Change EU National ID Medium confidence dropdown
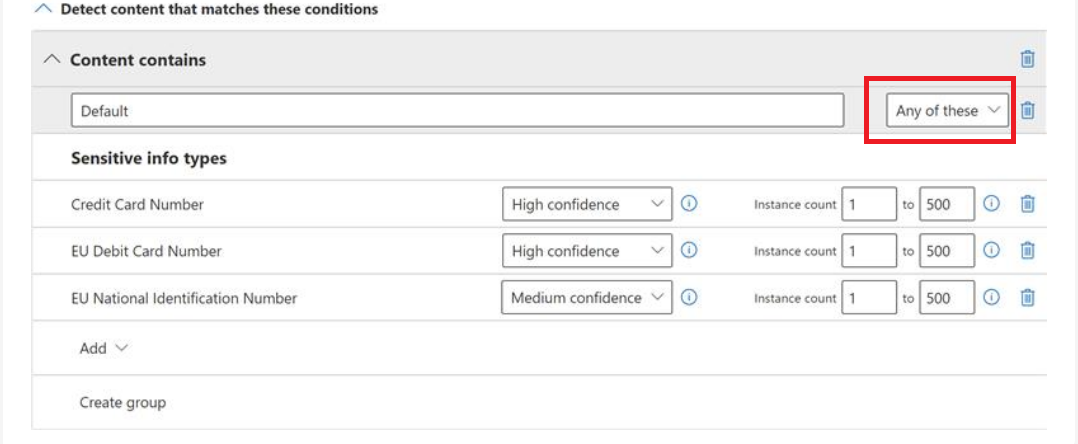The image size is (1078, 444). tap(587, 297)
